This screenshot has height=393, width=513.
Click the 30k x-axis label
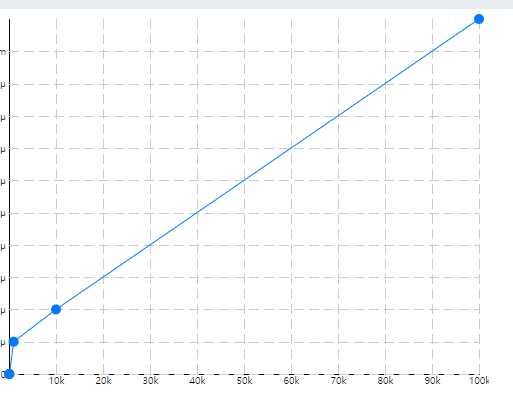click(x=151, y=381)
